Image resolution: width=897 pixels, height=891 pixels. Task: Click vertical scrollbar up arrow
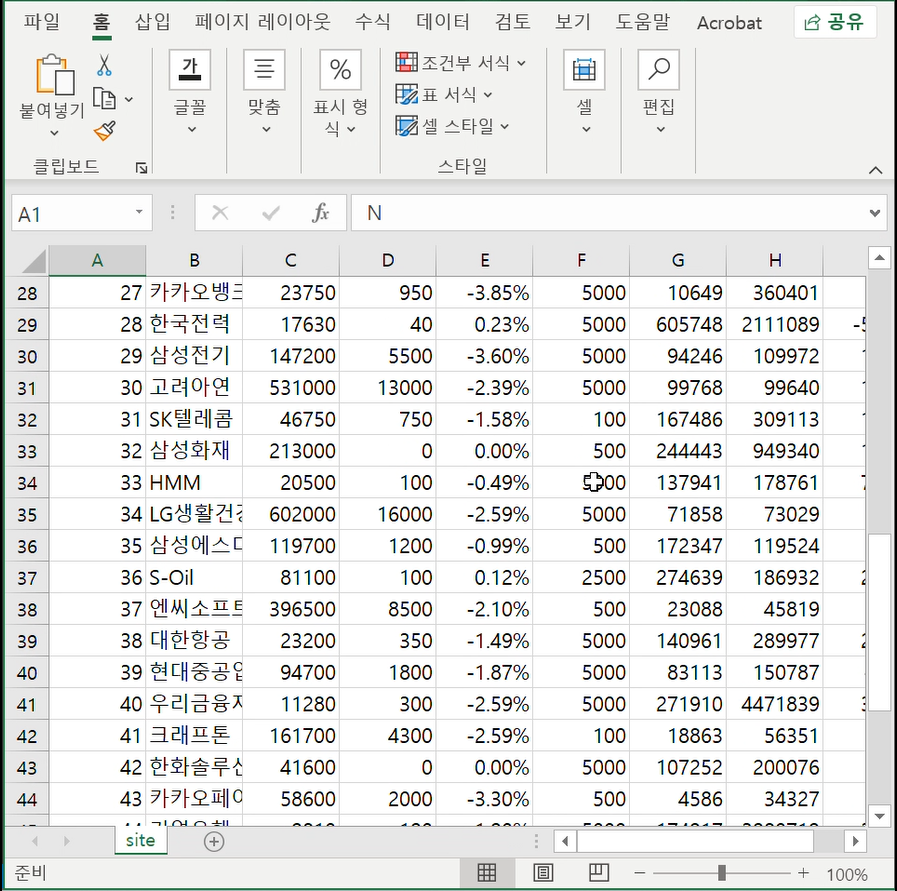pyautogui.click(x=879, y=258)
